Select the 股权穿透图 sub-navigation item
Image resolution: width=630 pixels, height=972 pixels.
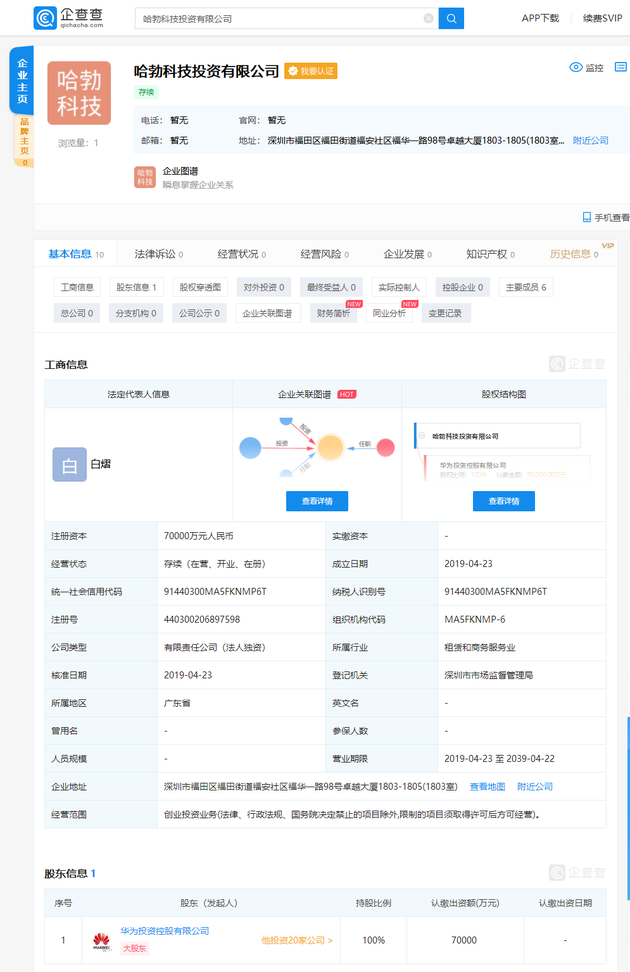tap(200, 287)
